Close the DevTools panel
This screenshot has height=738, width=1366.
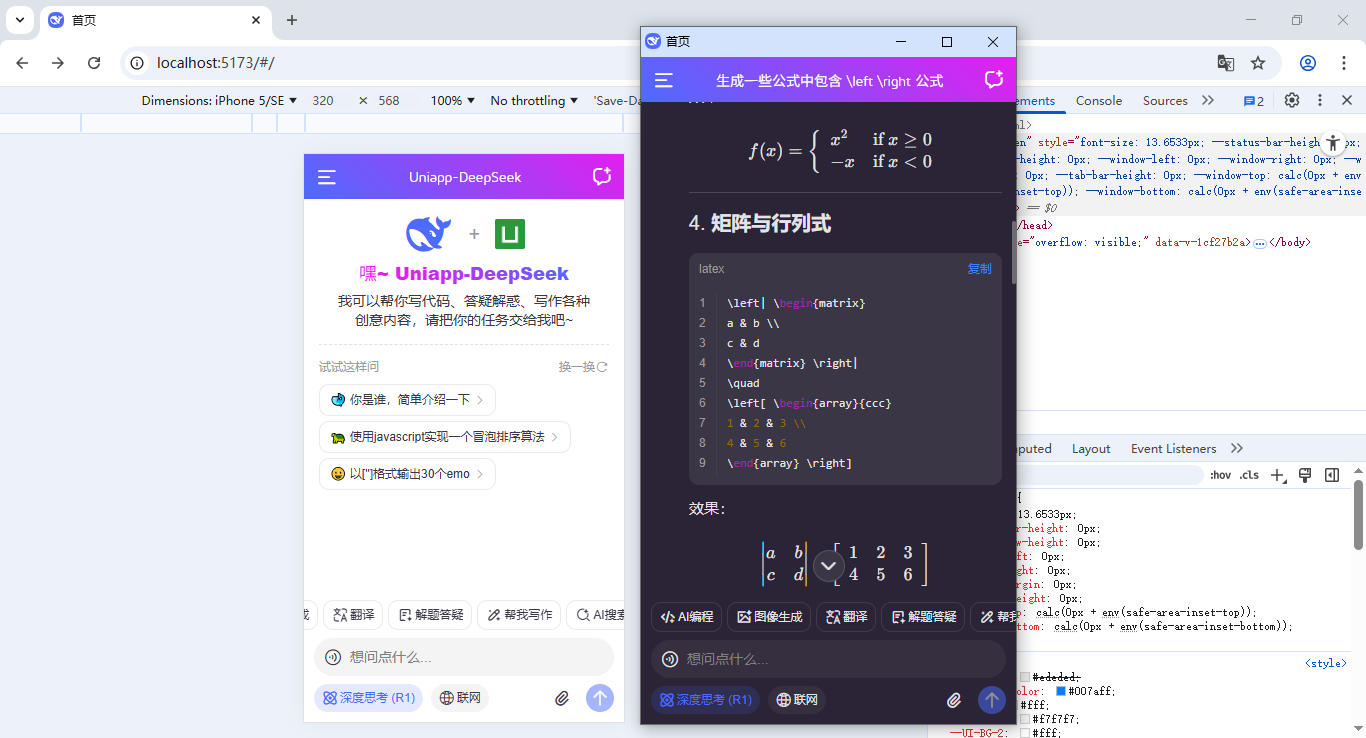[1347, 101]
